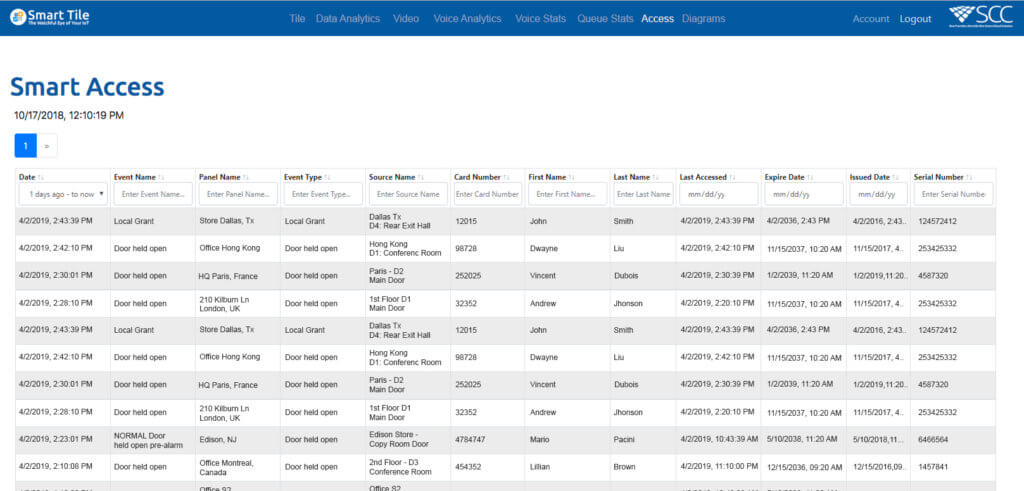The height and width of the screenshot is (491, 1024).
Task: Click the Logout link
Action: (x=915, y=19)
